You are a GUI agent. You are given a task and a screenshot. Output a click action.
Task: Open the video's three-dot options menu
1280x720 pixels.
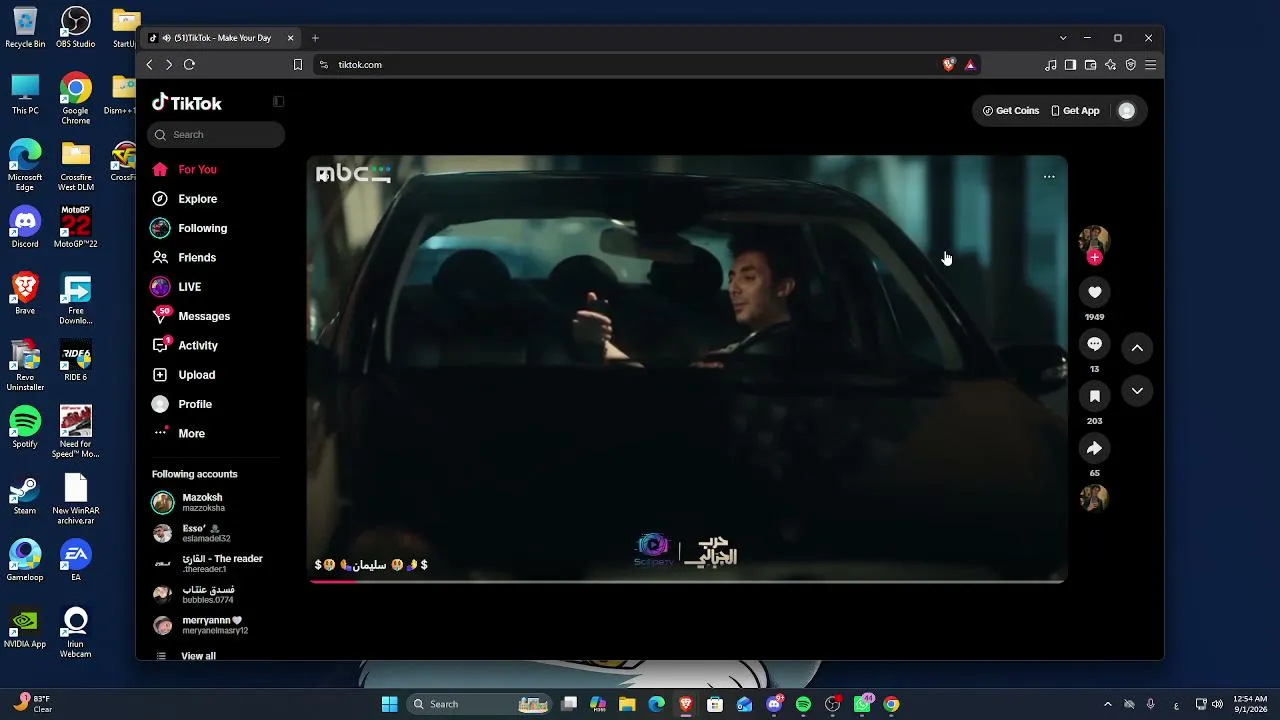click(1049, 176)
